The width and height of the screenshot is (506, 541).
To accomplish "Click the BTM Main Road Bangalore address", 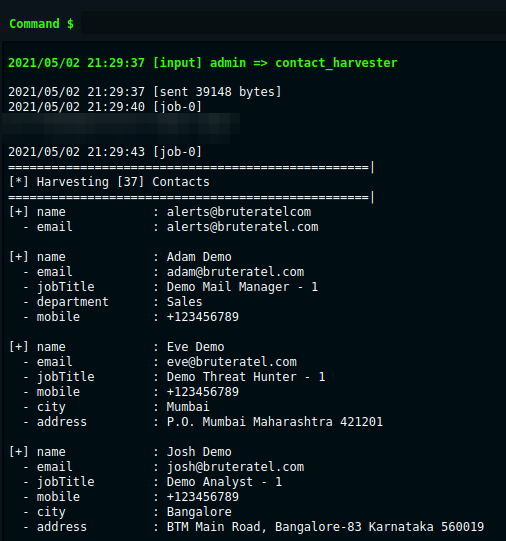I will [325, 527].
